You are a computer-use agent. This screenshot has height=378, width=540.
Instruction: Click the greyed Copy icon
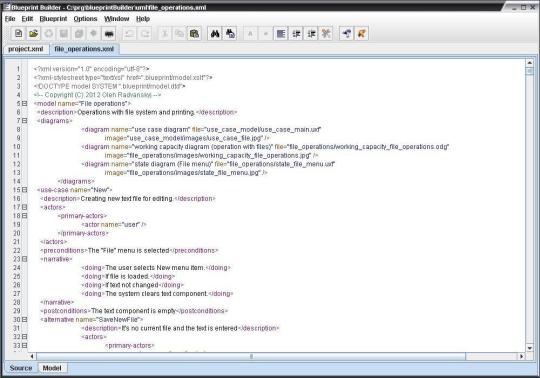pos(179,34)
